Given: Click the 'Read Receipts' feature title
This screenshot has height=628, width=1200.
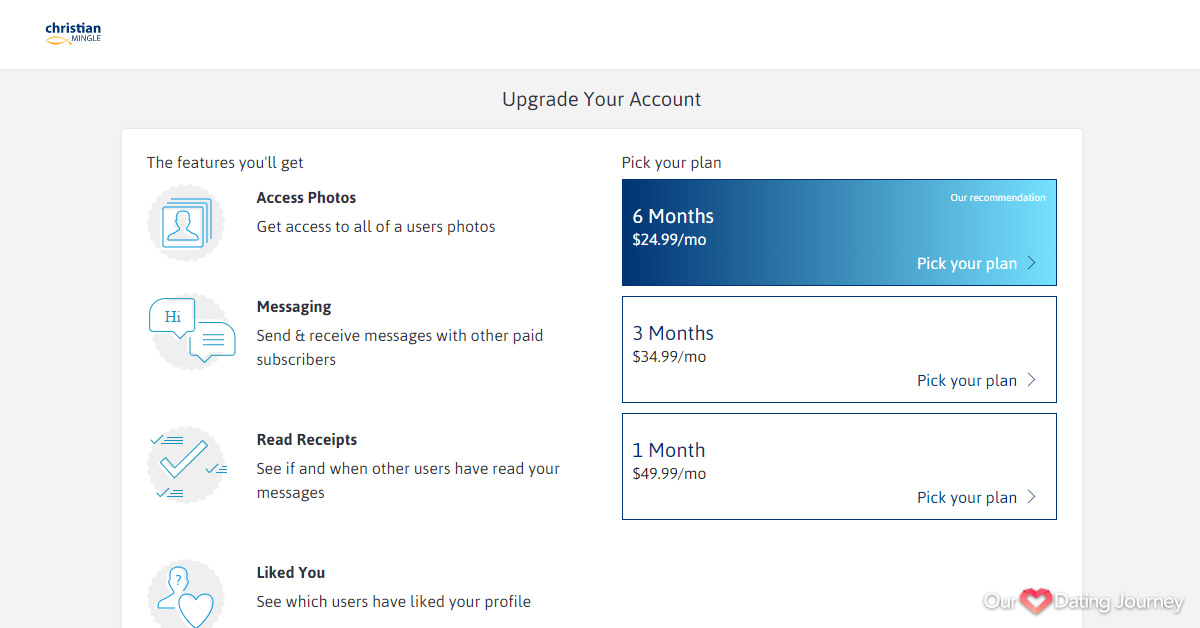Looking at the screenshot, I should (307, 440).
